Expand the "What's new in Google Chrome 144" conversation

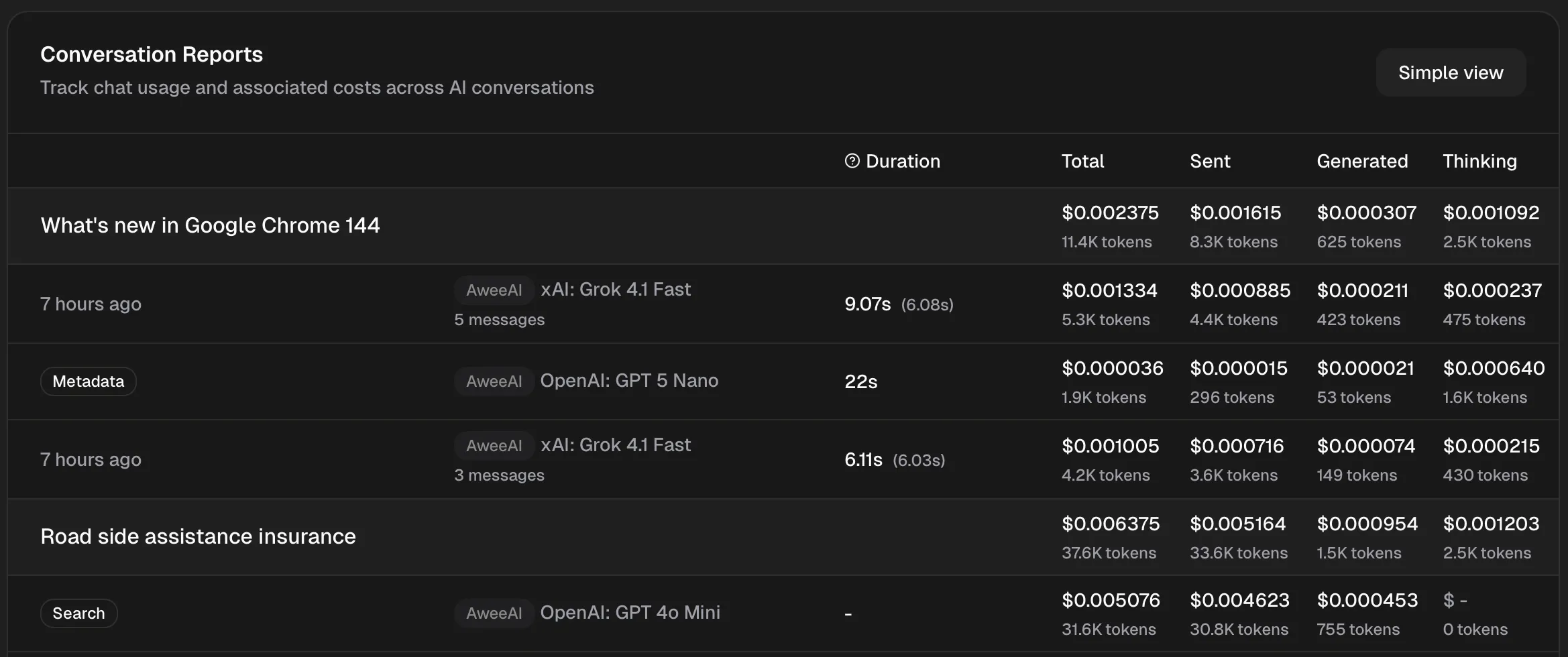pos(210,225)
